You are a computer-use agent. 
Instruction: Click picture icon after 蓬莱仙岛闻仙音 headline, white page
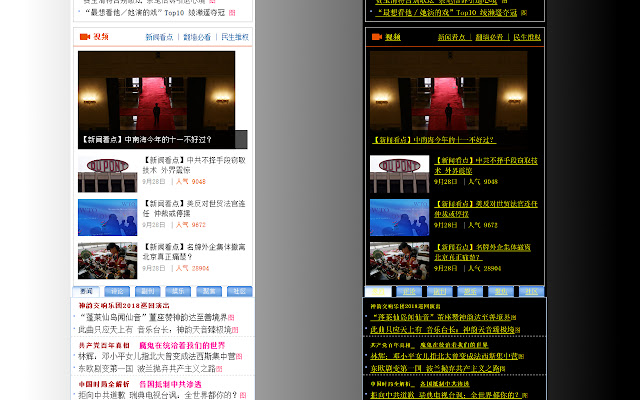pyautogui.click(x=231, y=318)
